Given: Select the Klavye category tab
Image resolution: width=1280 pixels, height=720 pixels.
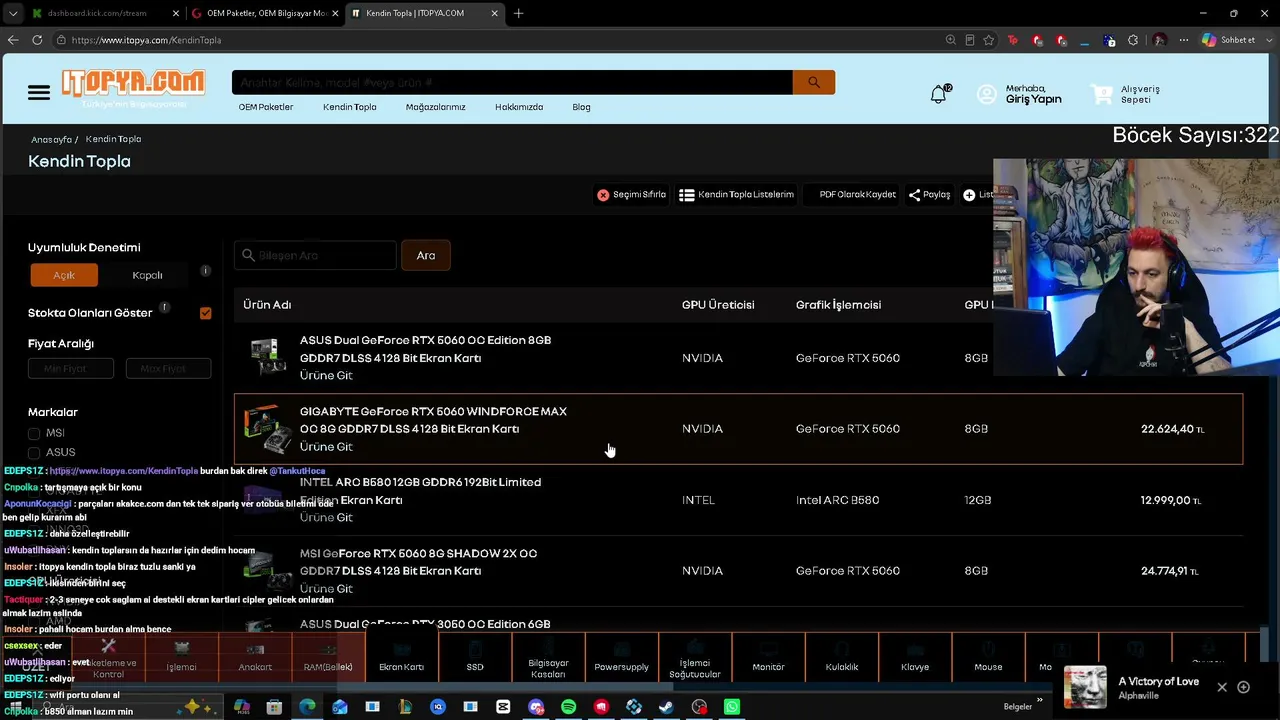Looking at the screenshot, I should coord(915,658).
